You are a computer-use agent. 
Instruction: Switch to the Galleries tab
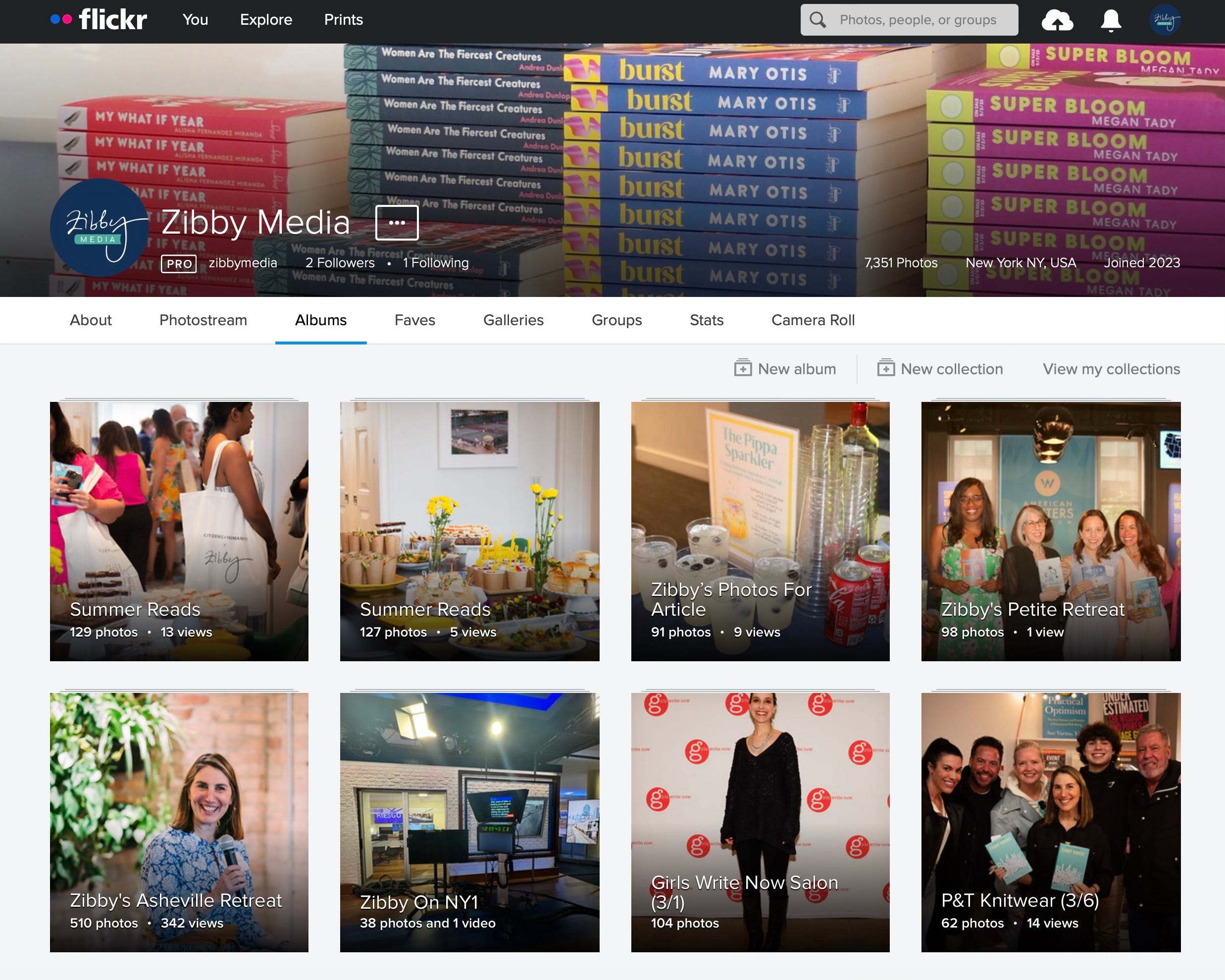[x=513, y=320]
